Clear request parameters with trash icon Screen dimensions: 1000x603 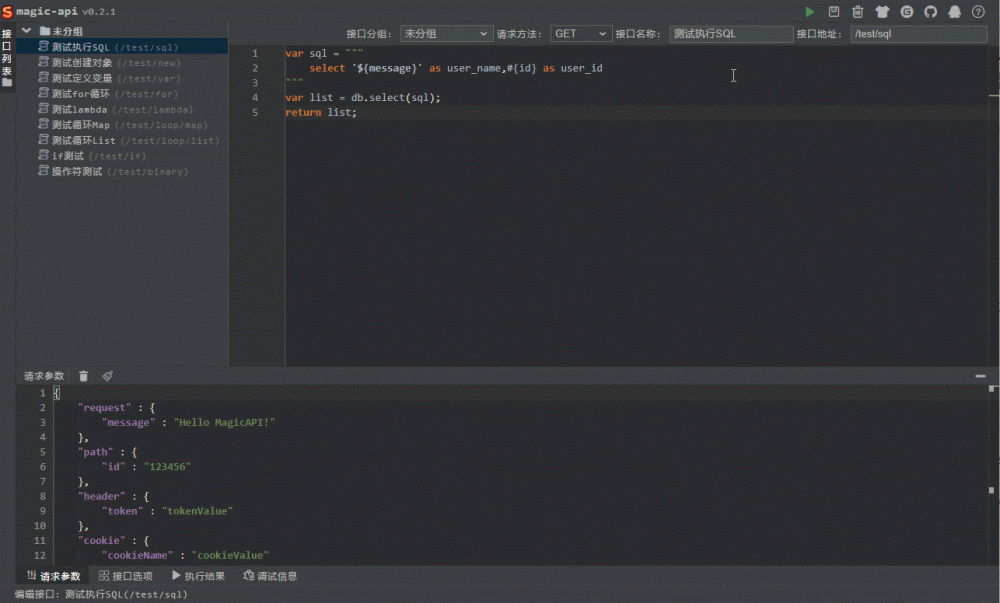click(83, 375)
